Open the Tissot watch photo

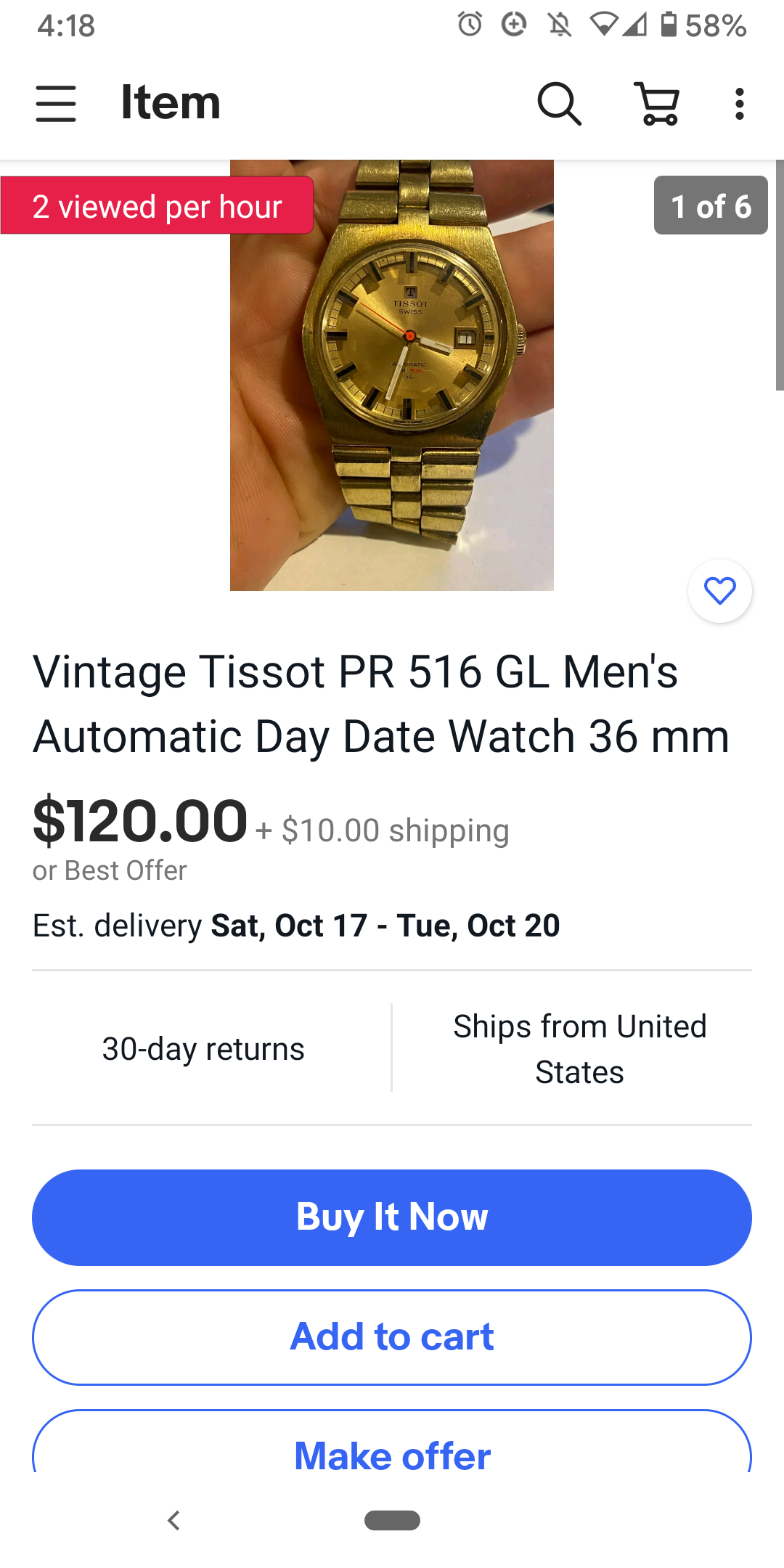(x=392, y=375)
